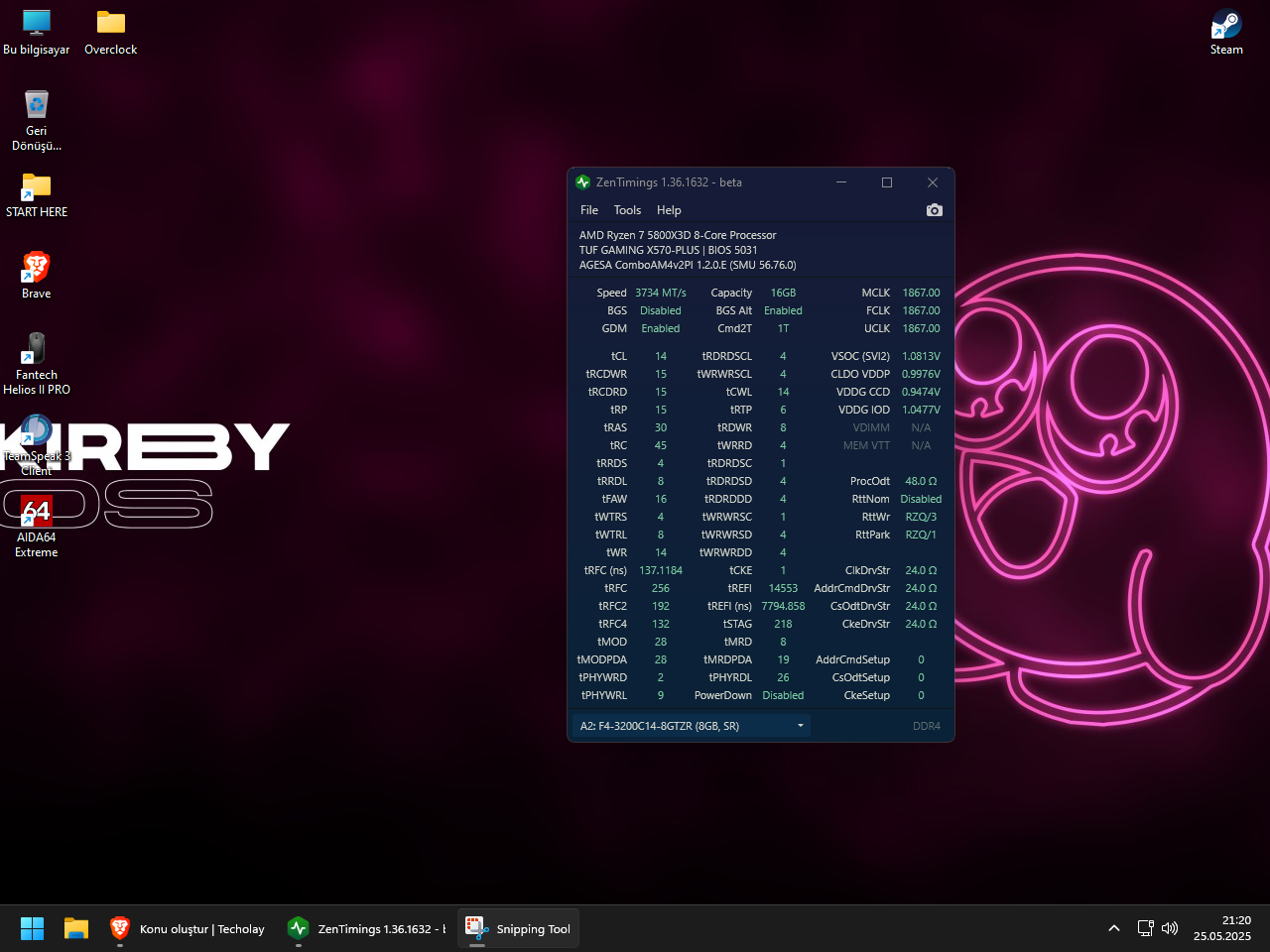Click the tRFC (ns) value 137.1184
1270x952 pixels.
(x=661, y=570)
